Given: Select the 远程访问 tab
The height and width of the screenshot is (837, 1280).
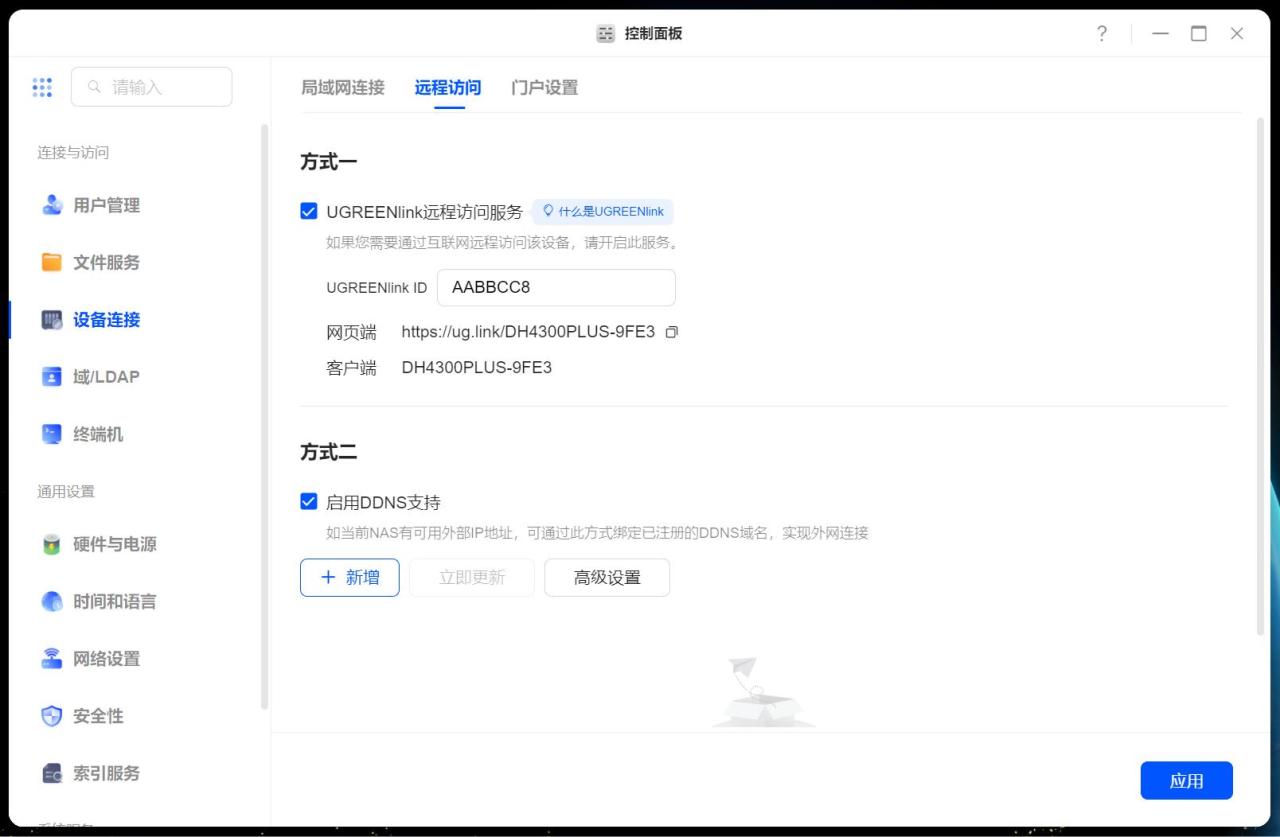Looking at the screenshot, I should pos(448,87).
